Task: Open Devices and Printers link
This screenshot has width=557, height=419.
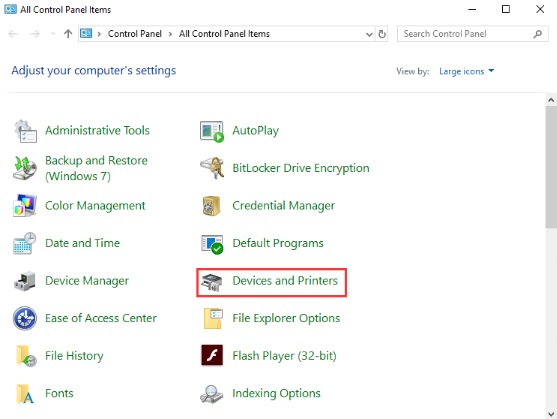Action: coord(285,281)
